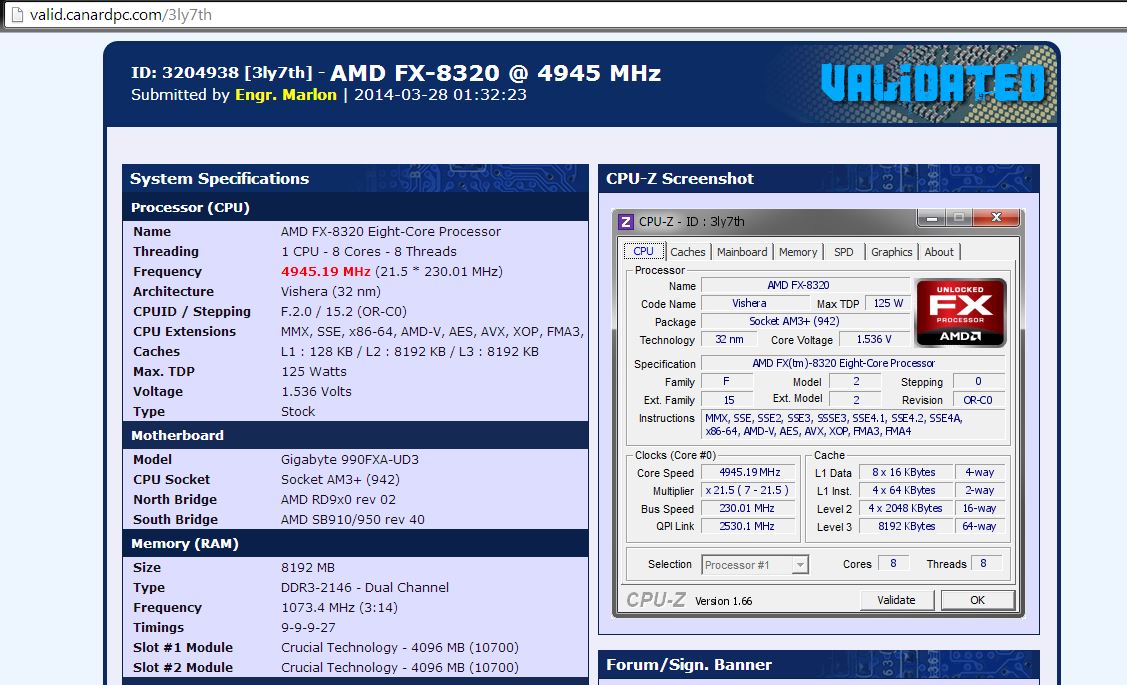1127x685 pixels.
Task: Click the DDR3-2146 - Dual Channel value
Action: [x=365, y=587]
